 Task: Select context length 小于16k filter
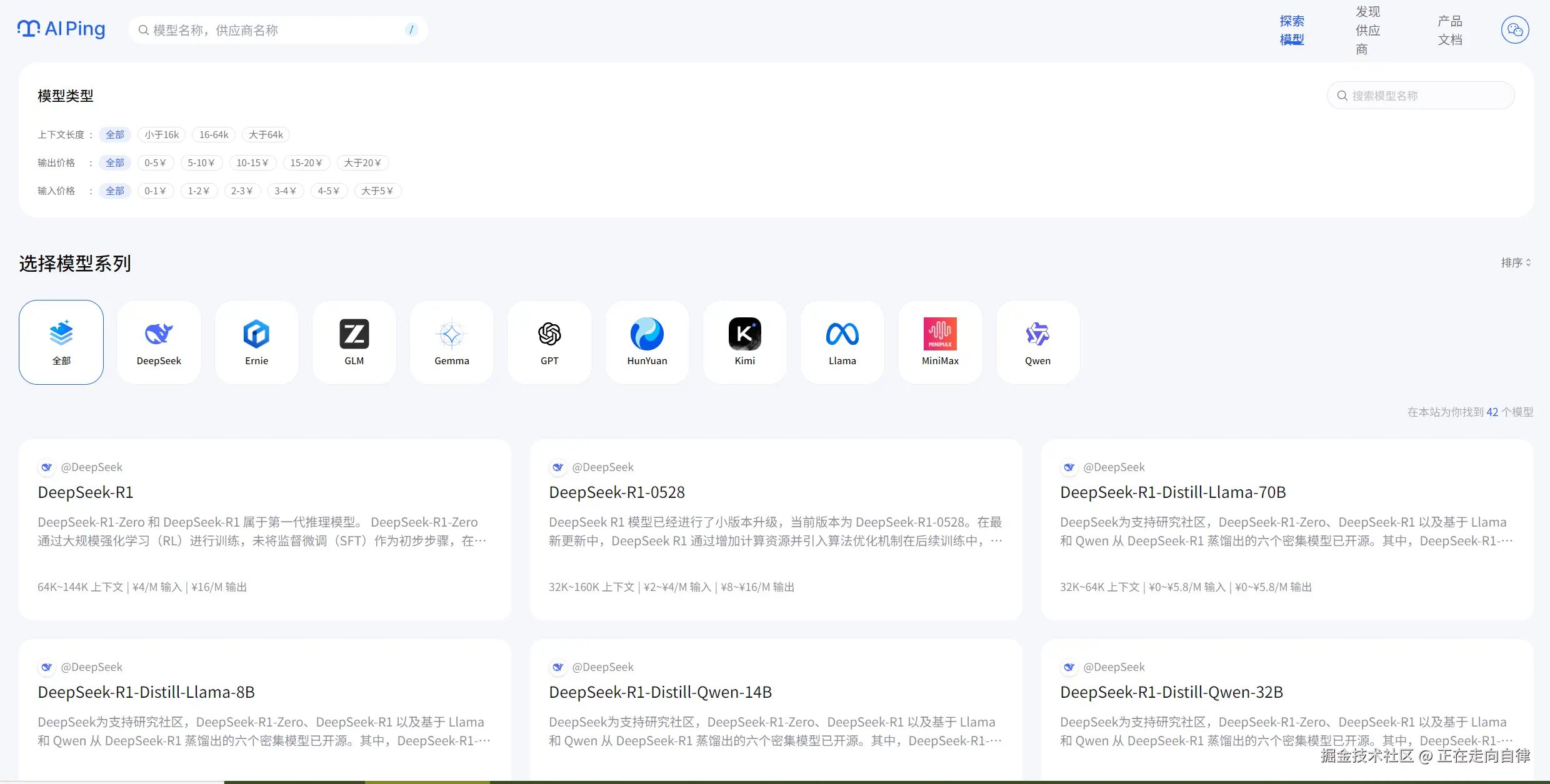pyautogui.click(x=161, y=135)
